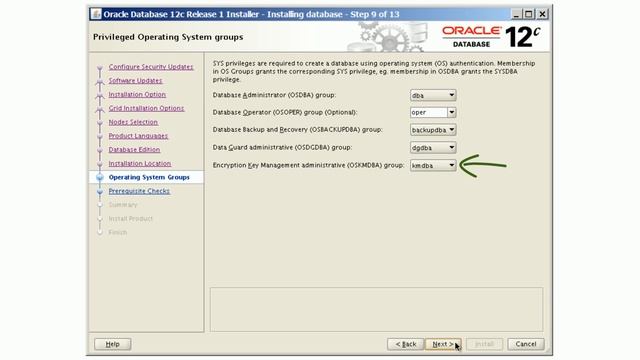Image resolution: width=640 pixels, height=360 pixels.
Task: Click the Encryption Key Management group label
Action: pos(308,165)
